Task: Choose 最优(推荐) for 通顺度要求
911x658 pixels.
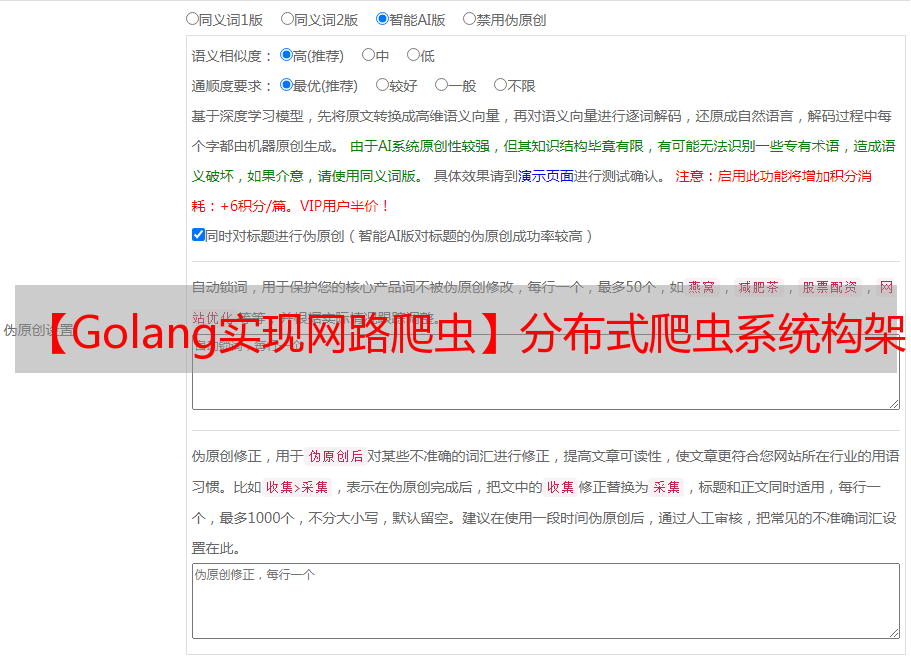Action: point(286,85)
